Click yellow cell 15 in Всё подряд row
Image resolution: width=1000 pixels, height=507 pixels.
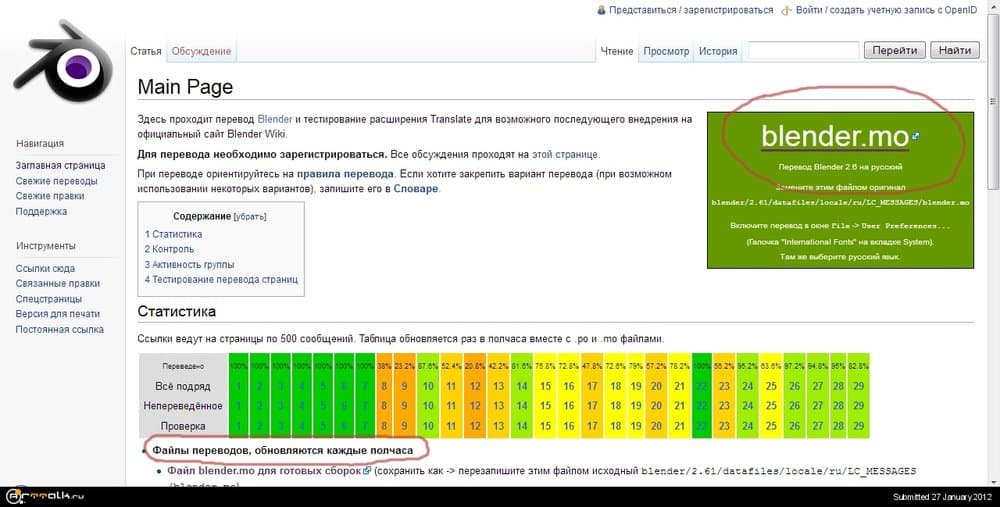coord(545,386)
